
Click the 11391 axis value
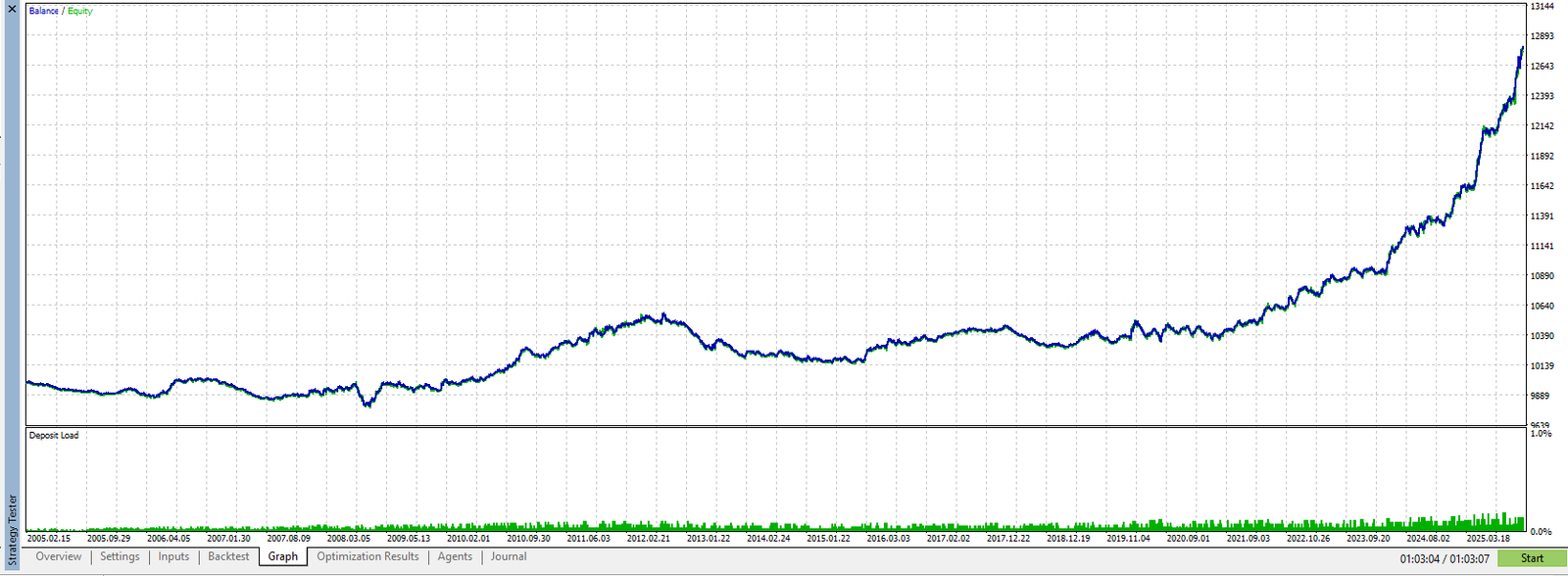point(1543,216)
